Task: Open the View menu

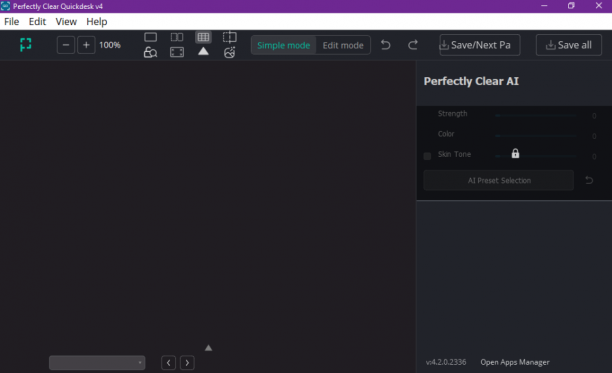Action: pos(66,22)
